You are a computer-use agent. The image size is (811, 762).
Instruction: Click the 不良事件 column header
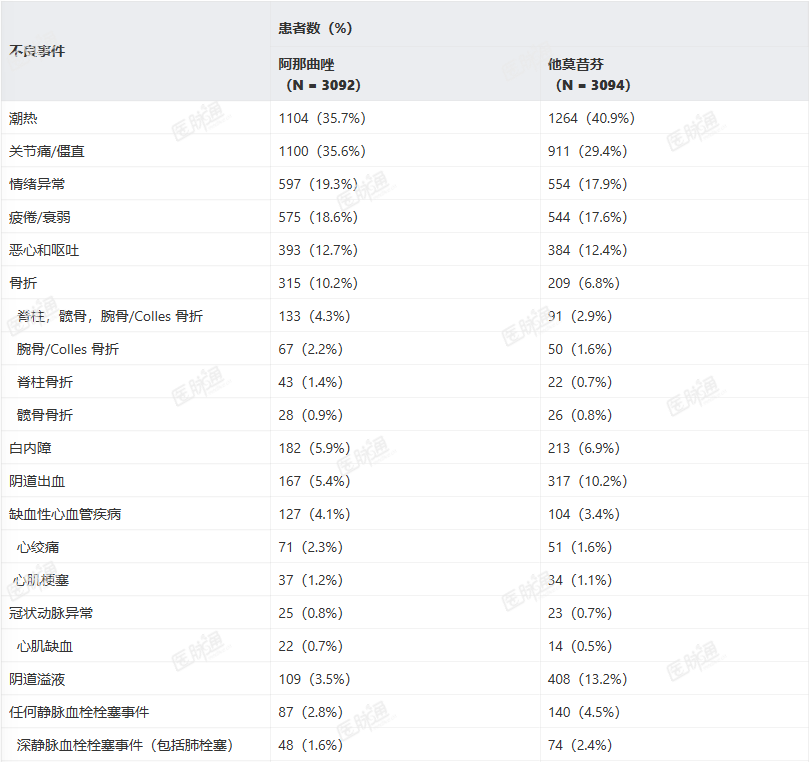pos(37,51)
